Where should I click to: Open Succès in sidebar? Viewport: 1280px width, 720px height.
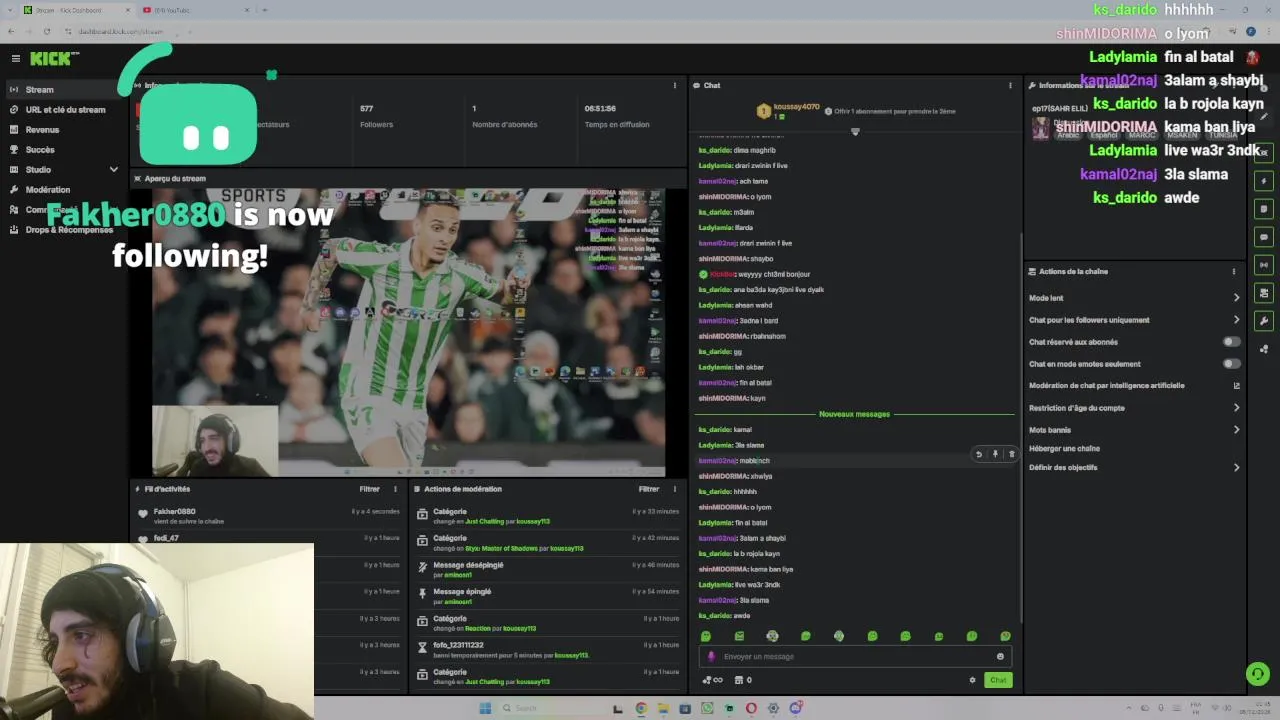[40, 150]
